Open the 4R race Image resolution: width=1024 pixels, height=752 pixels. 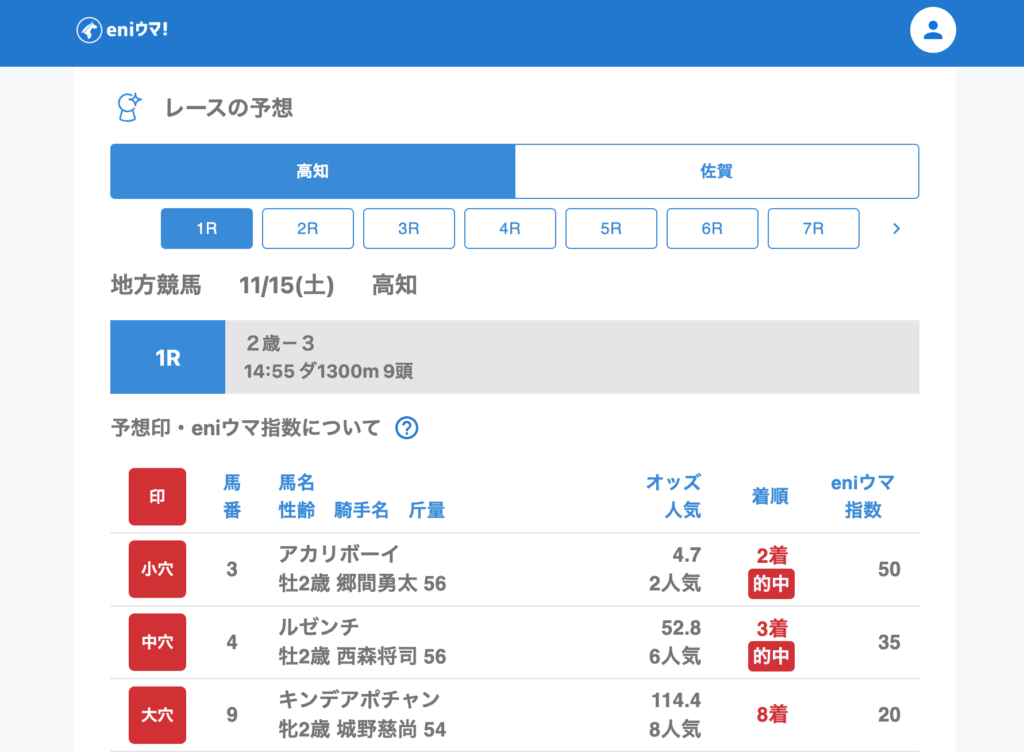pos(510,228)
